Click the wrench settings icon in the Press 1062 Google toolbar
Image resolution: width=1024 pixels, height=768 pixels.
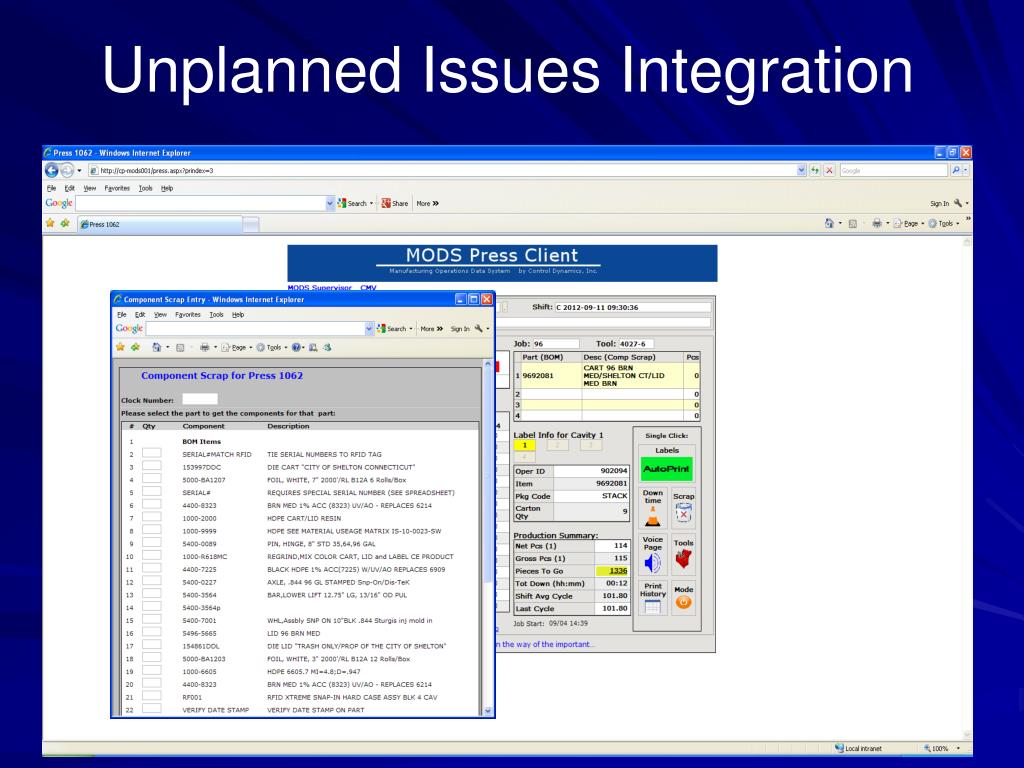[x=958, y=204]
